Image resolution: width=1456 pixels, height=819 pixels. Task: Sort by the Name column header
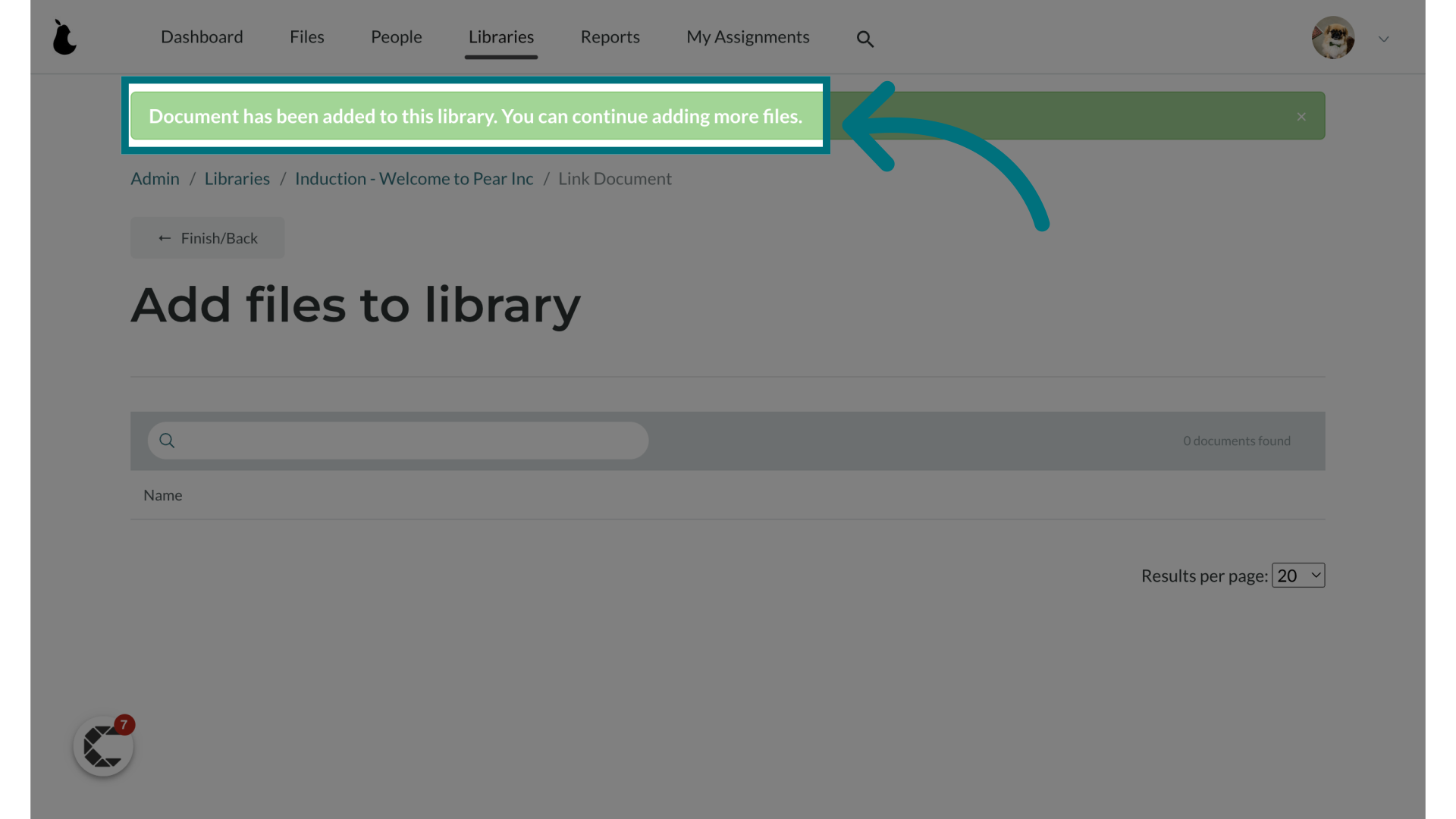(x=163, y=495)
